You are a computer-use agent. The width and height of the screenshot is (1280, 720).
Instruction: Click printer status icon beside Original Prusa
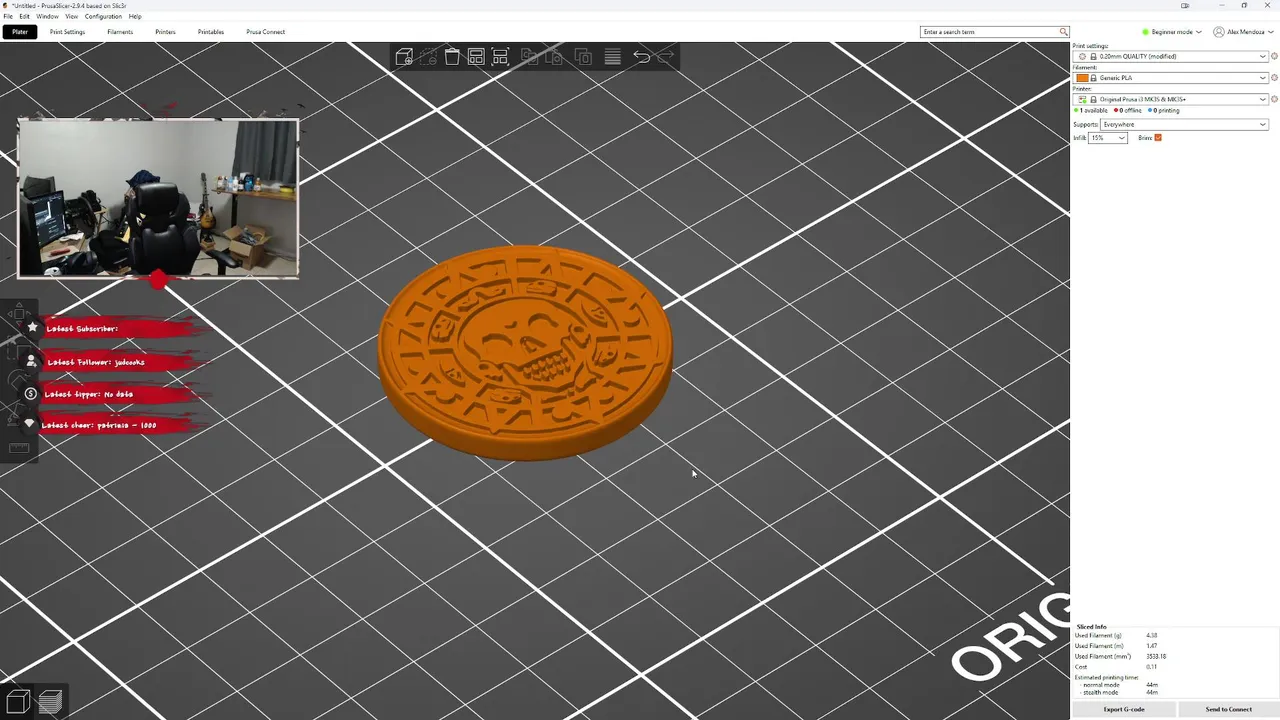(1082, 99)
